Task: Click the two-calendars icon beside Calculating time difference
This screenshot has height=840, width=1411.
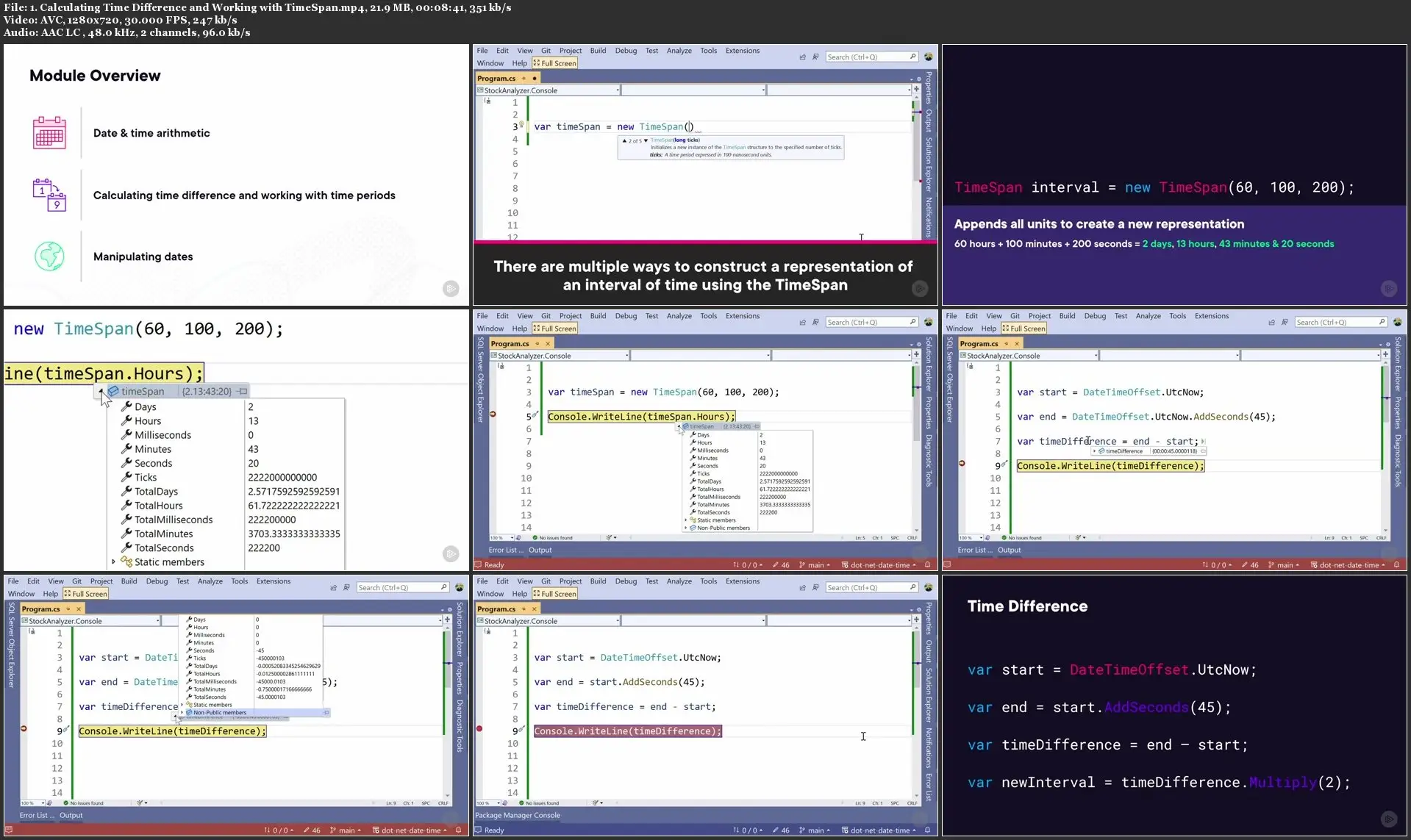Action: coord(49,195)
